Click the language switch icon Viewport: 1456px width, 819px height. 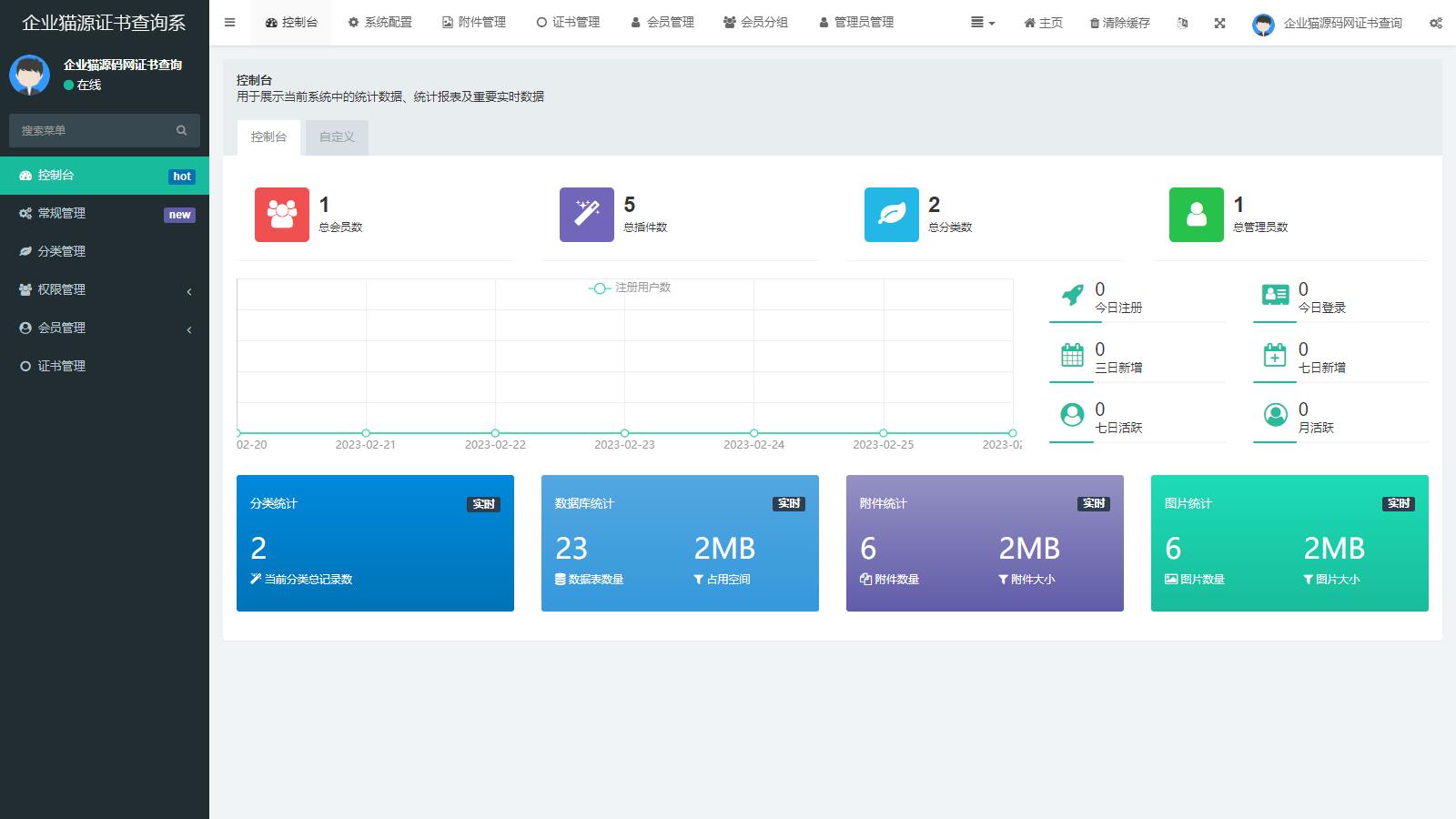point(1182,23)
